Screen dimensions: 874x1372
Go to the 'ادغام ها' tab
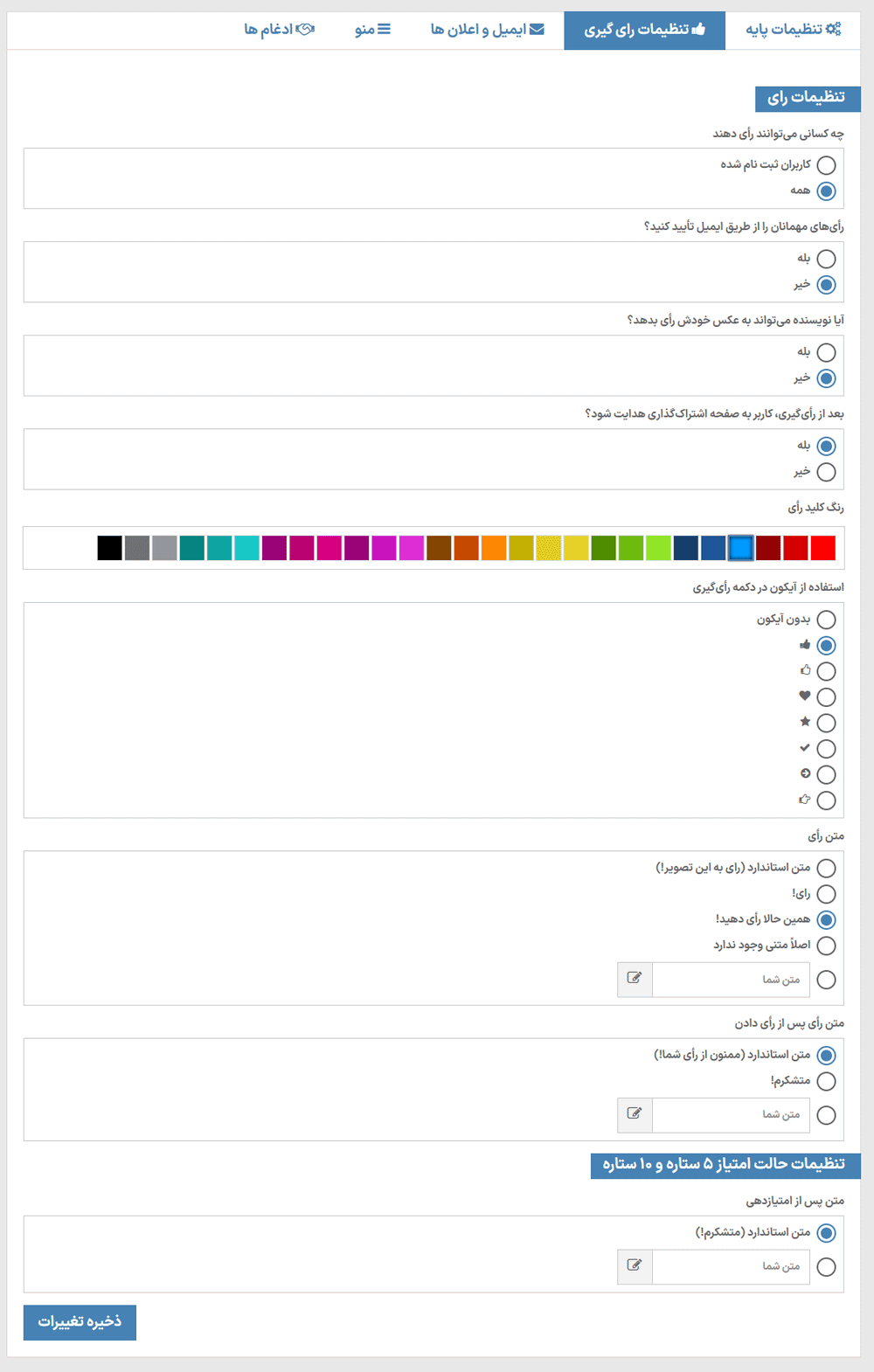(279, 30)
